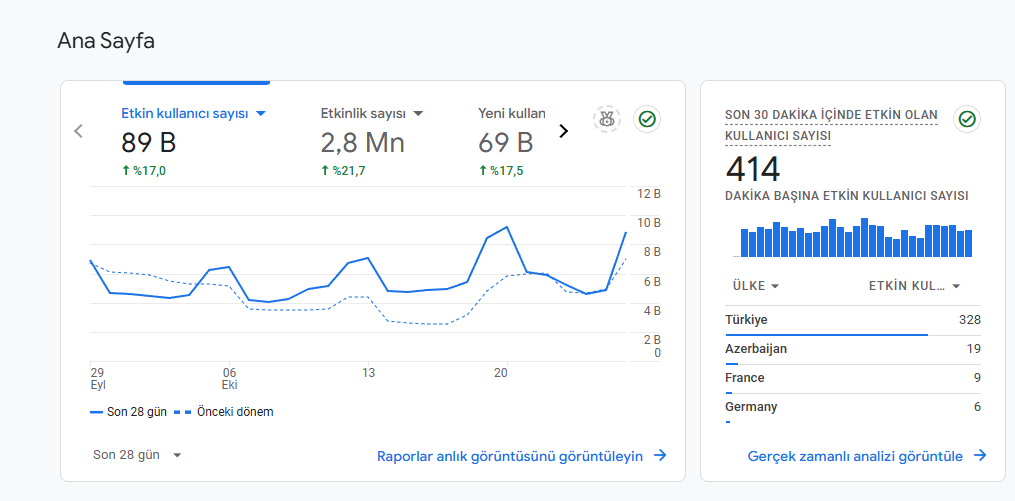Toggle the Son 28 gün legend series
Screen dimensions: 1015x501
[x=128, y=412]
